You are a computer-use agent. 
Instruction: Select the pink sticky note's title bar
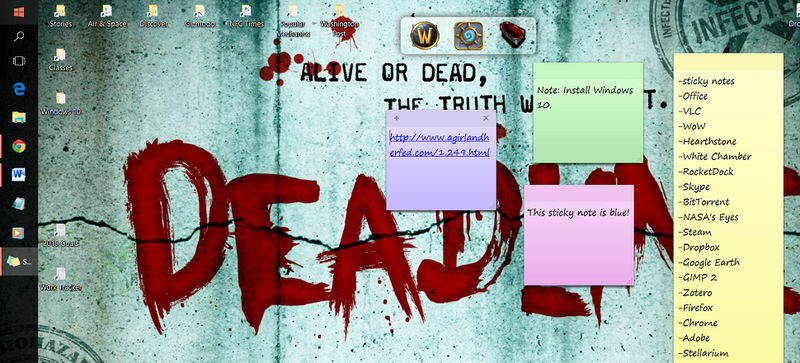point(579,193)
